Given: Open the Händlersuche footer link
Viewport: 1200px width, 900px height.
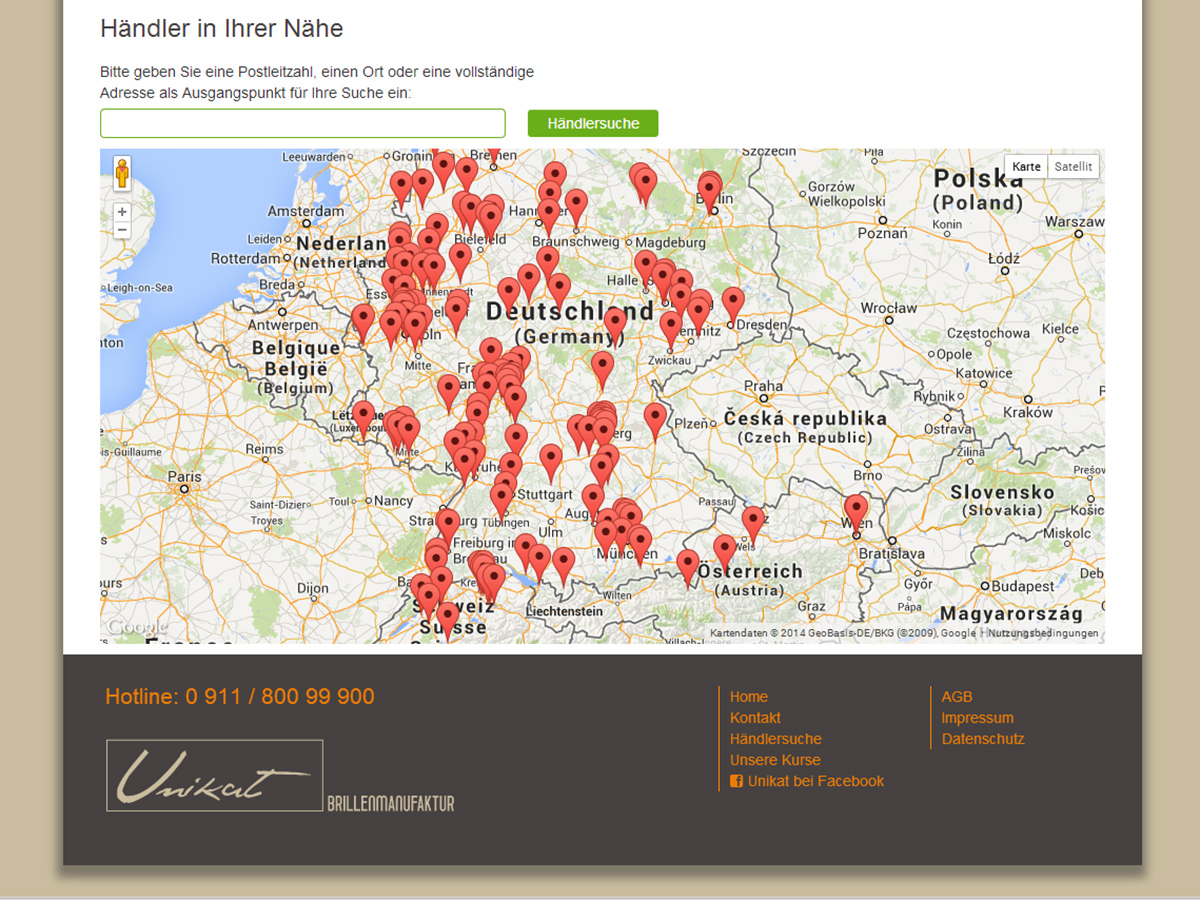Looking at the screenshot, I should click(x=775, y=739).
